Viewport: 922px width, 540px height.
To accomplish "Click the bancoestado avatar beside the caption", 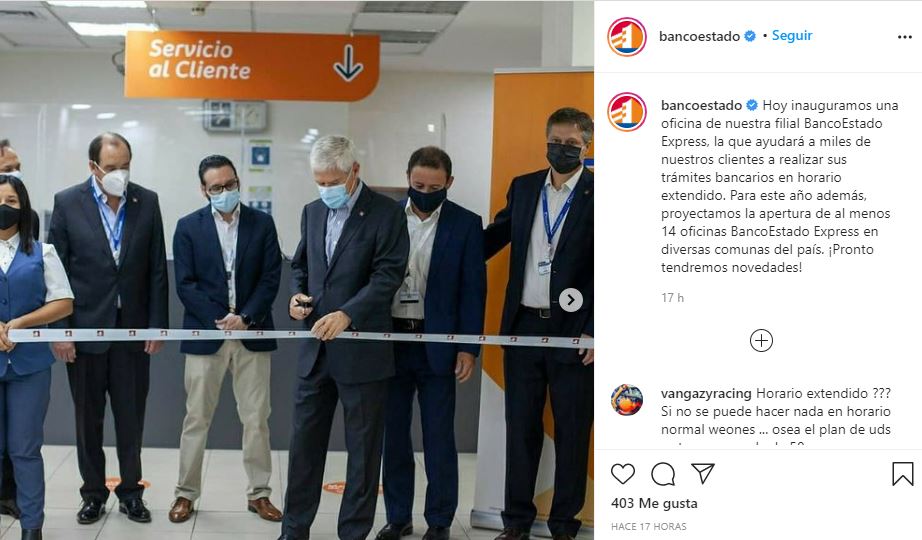I will point(627,112).
